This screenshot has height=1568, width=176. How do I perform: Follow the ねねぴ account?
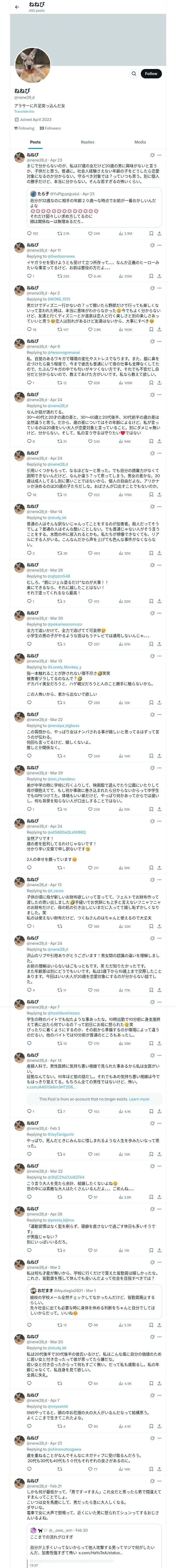coord(150,74)
